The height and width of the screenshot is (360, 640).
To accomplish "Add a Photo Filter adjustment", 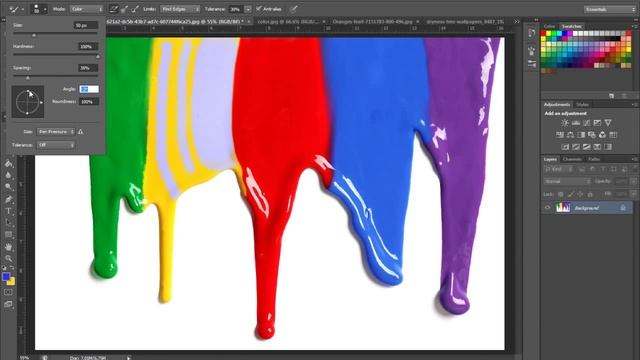I will 591,135.
